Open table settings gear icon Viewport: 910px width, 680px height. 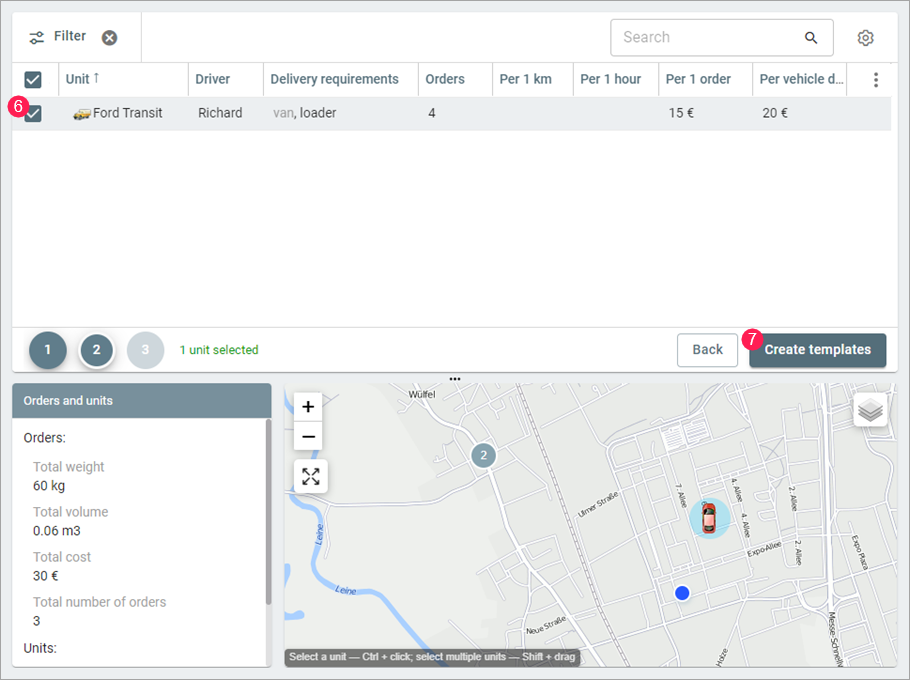pos(865,38)
